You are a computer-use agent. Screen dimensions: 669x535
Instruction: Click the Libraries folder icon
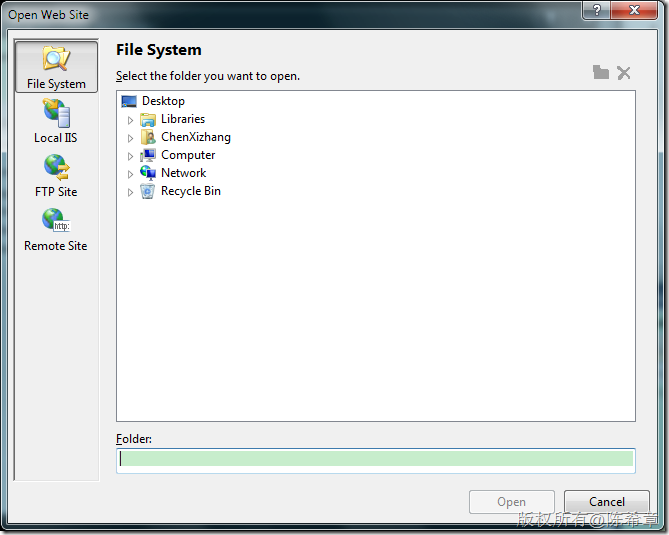click(148, 119)
